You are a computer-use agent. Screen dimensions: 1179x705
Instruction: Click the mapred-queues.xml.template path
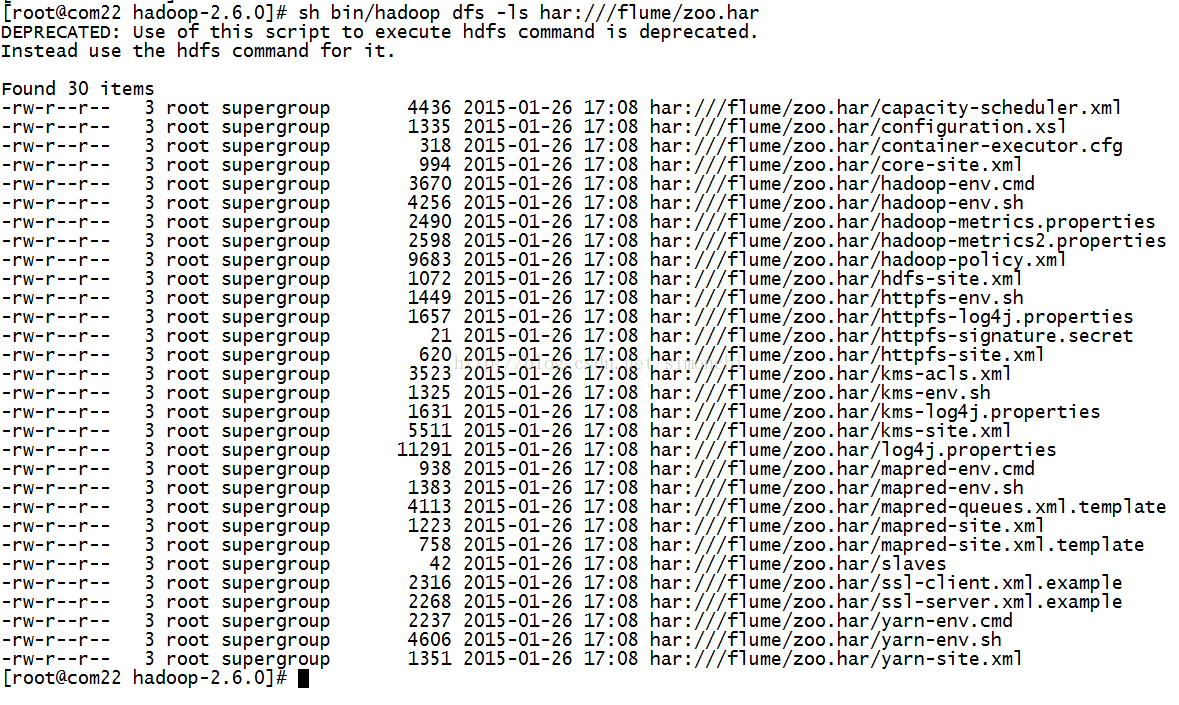click(908, 507)
